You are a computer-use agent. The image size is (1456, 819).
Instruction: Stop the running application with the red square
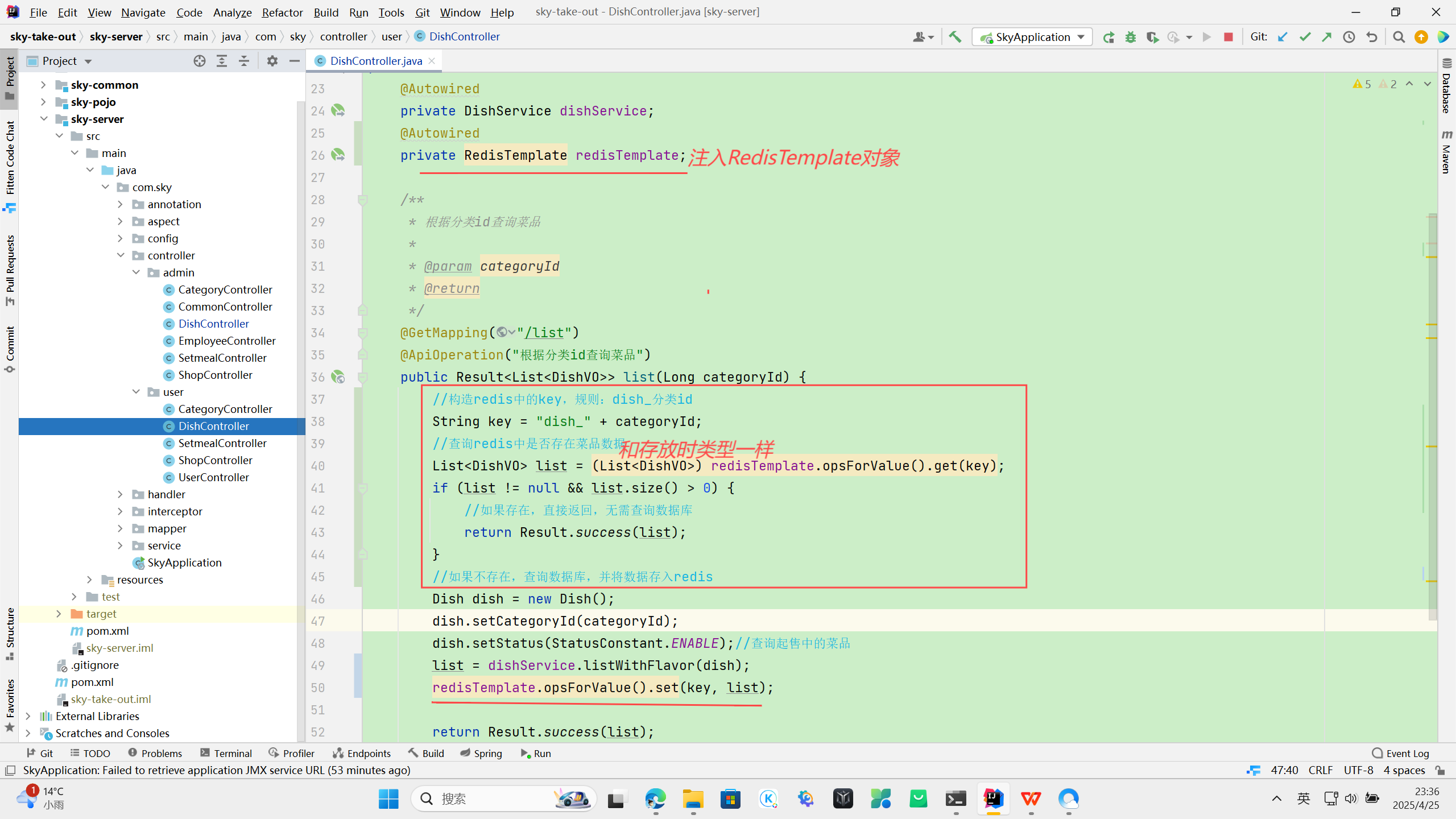click(1228, 37)
